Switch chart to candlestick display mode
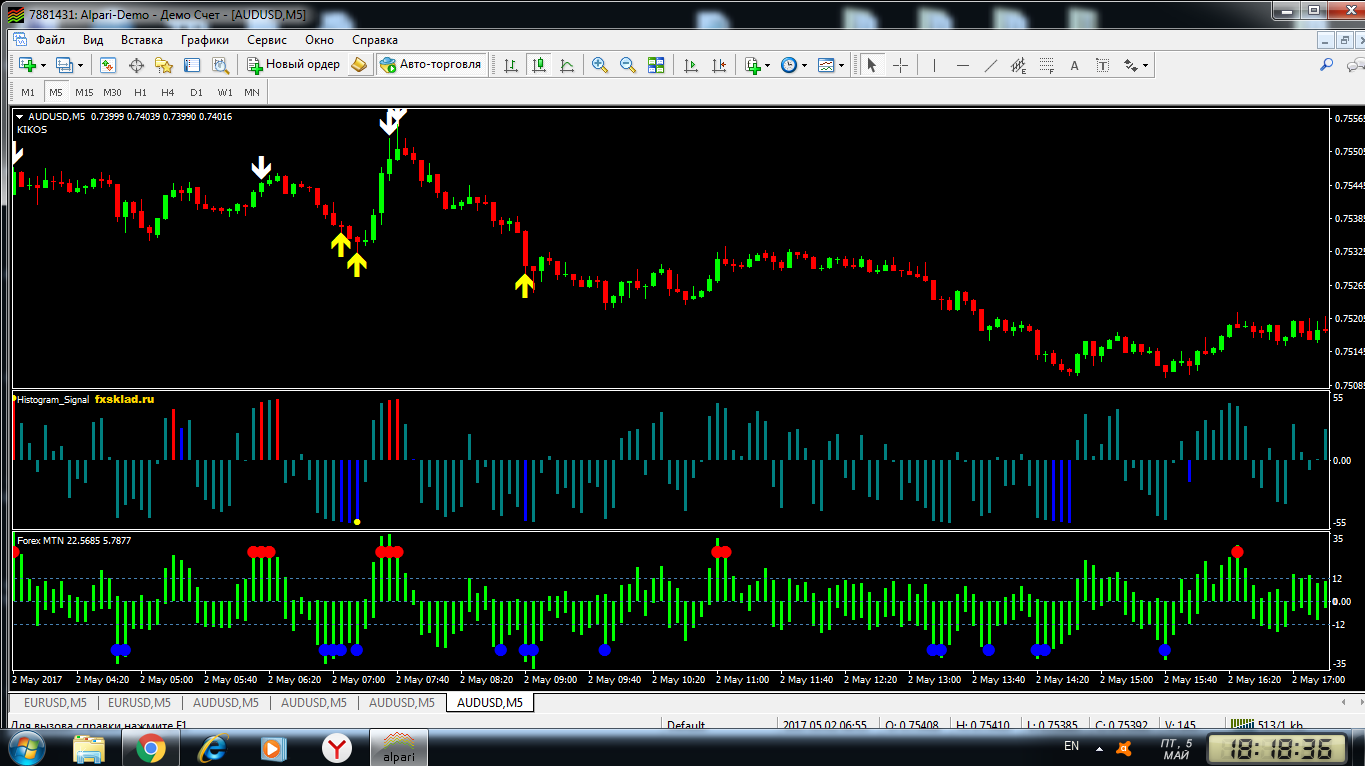 click(x=539, y=65)
